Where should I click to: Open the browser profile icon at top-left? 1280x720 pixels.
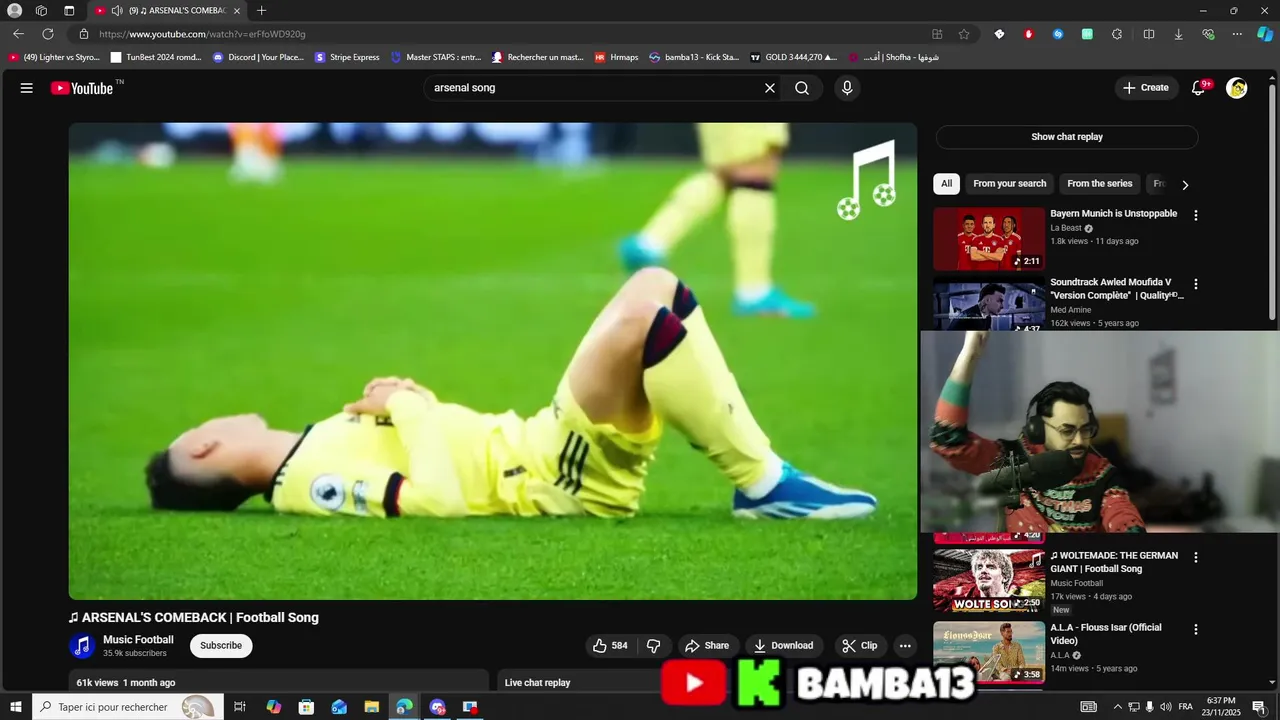point(14,11)
